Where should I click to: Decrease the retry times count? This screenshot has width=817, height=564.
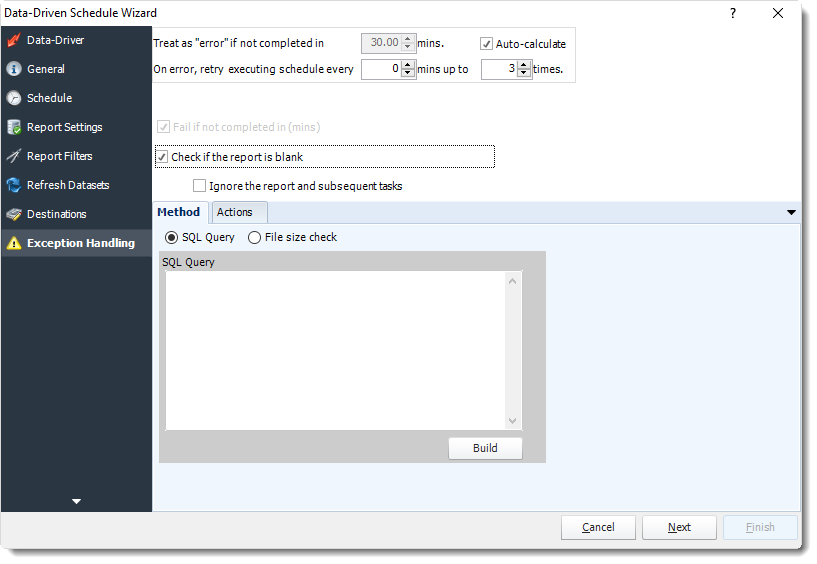pyautogui.click(x=524, y=73)
